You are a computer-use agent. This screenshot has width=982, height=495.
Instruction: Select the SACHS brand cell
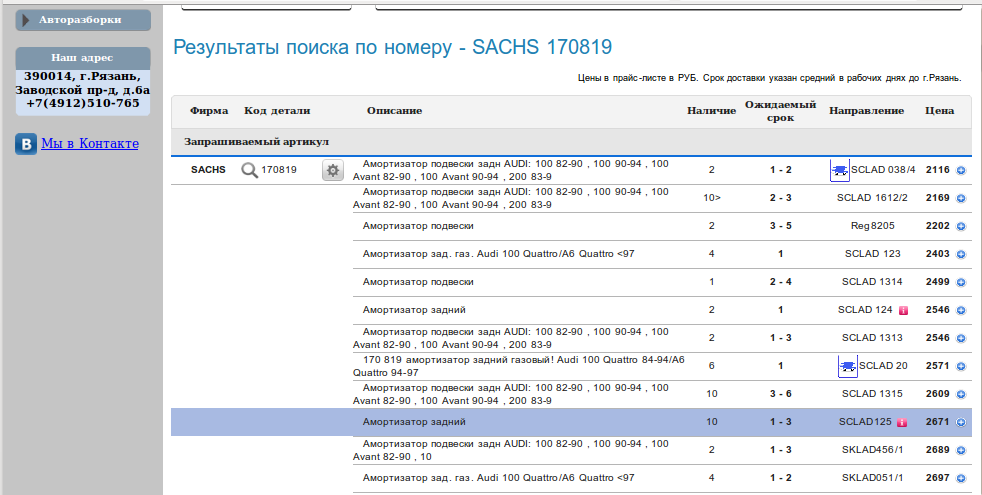pos(208,170)
